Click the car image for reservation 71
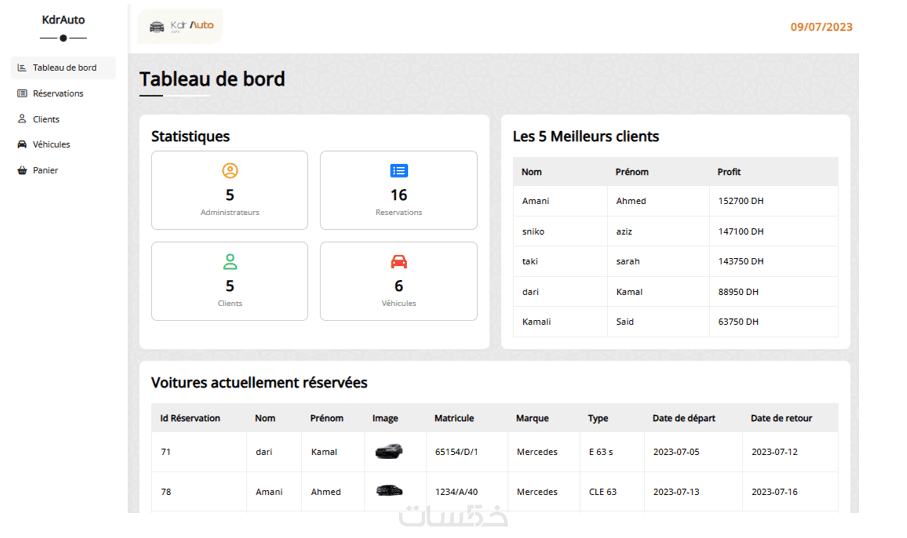Image resolution: width=907 pixels, height=538 pixels. point(389,451)
